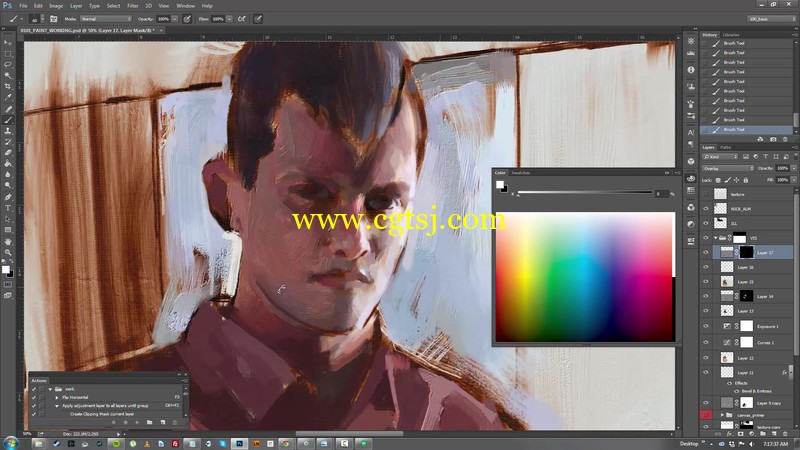The image size is (800, 450).
Task: Select the Horizontal Type tool
Action: pos(8,208)
